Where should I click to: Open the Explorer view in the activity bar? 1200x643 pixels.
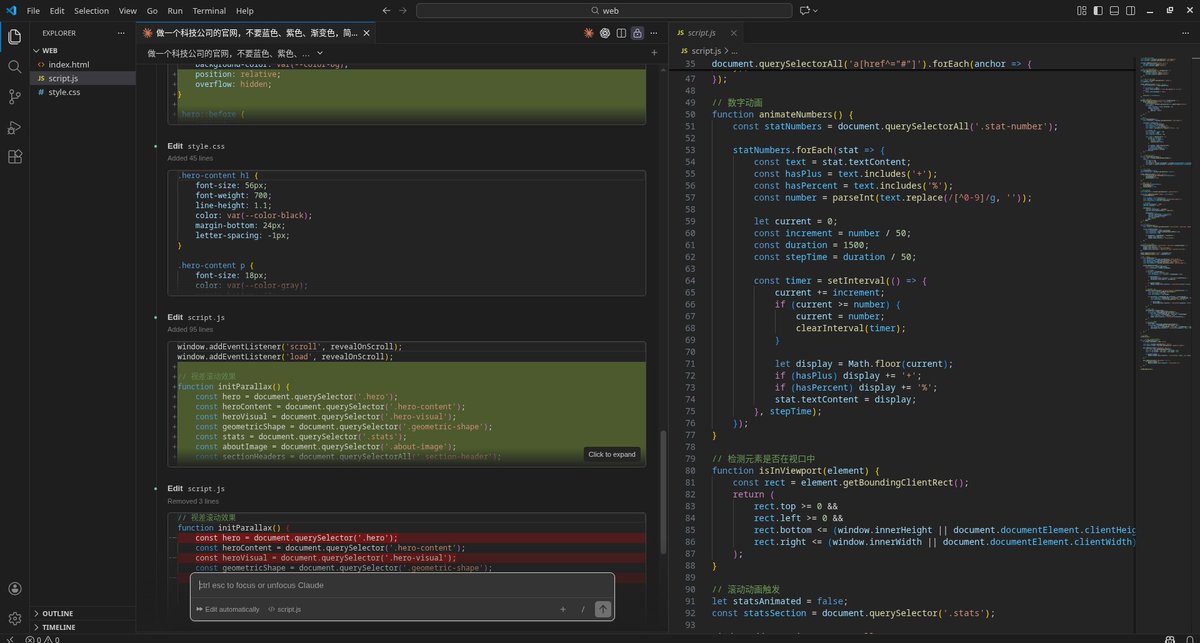pos(15,37)
